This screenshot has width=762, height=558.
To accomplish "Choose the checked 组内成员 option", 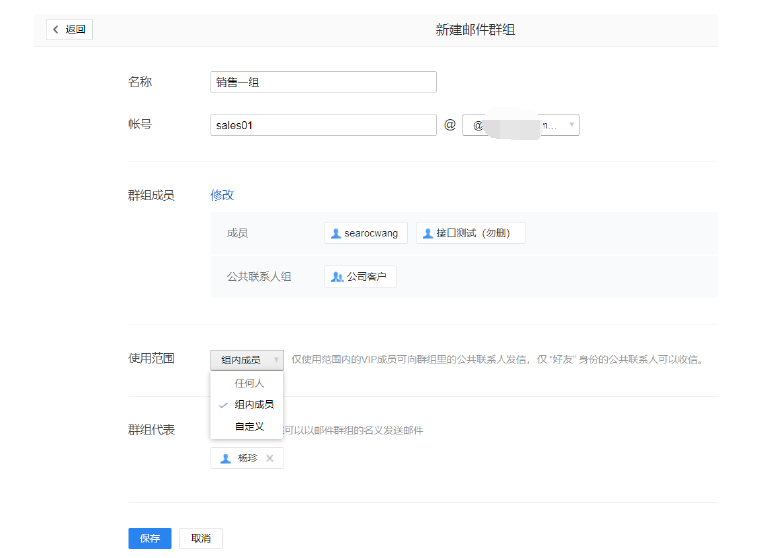I will point(253,405).
